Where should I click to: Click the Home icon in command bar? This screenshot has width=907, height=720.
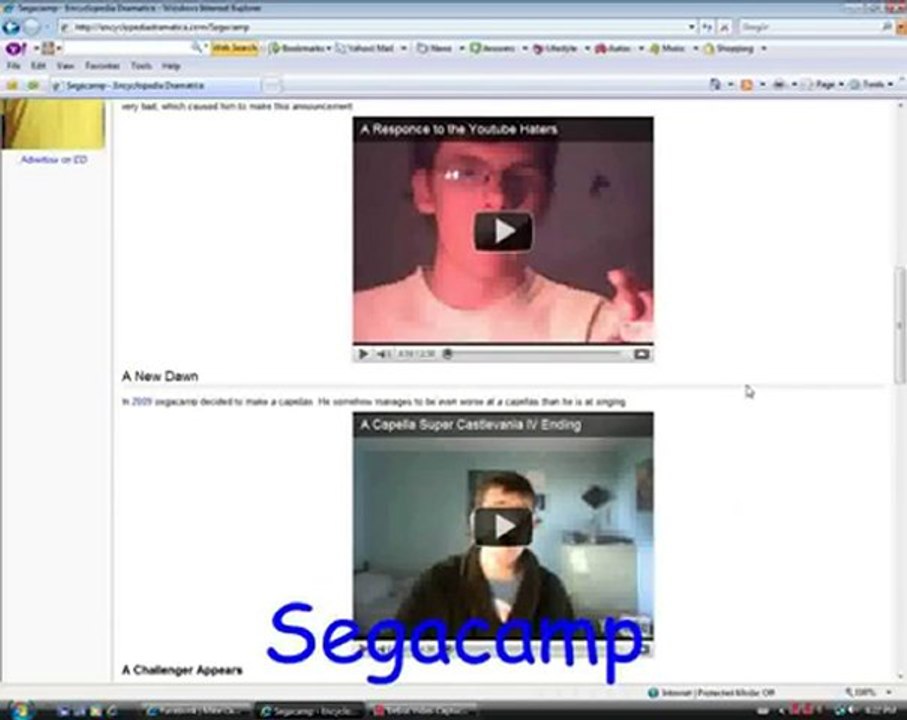coord(716,84)
